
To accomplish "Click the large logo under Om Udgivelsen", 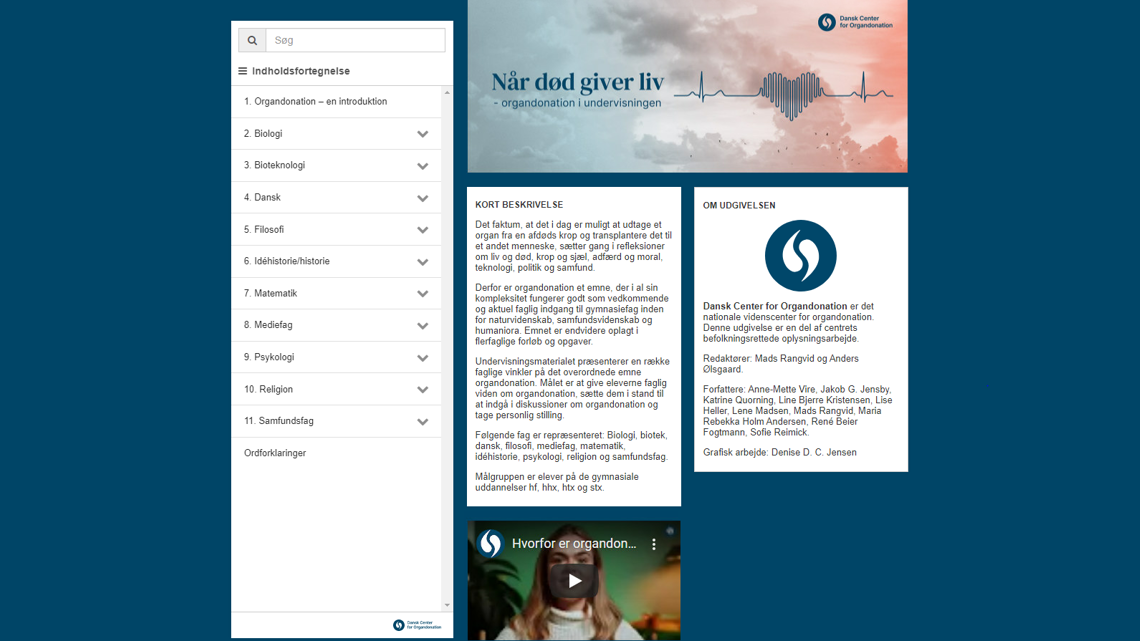I will [800, 256].
